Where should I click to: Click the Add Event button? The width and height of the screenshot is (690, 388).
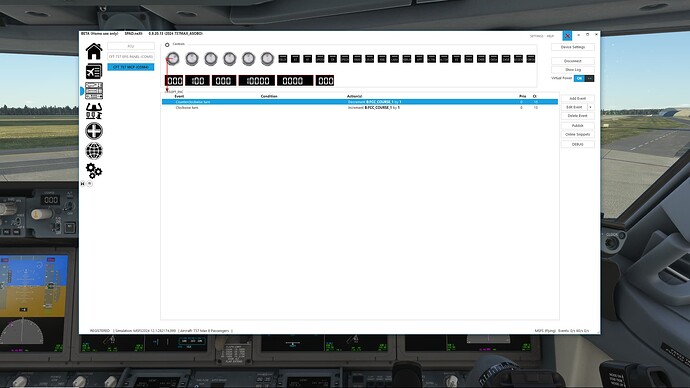click(x=577, y=99)
